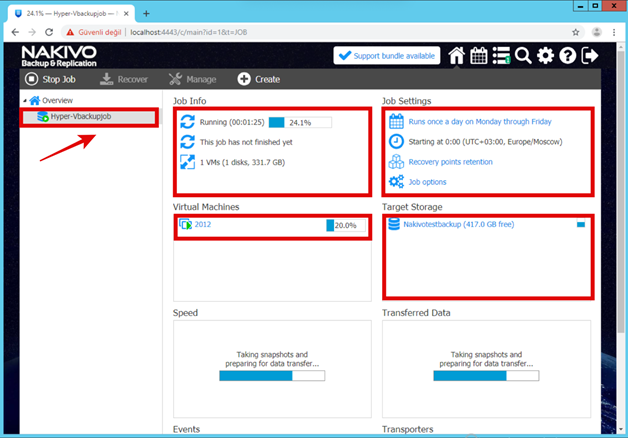Click '1 VMs (1 disks, 331.7 GB)' text

coord(242,162)
